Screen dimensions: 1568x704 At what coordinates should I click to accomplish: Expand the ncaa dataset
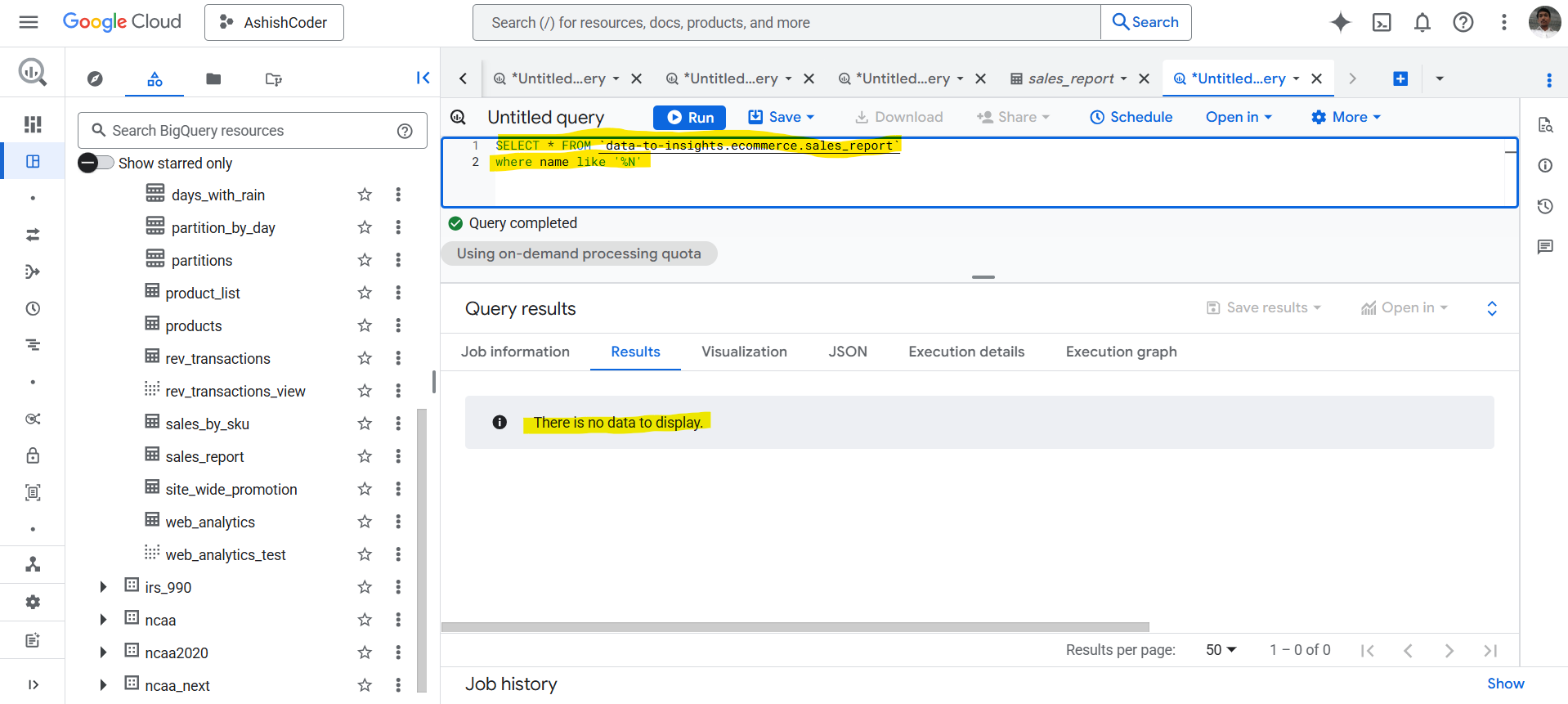coord(103,620)
